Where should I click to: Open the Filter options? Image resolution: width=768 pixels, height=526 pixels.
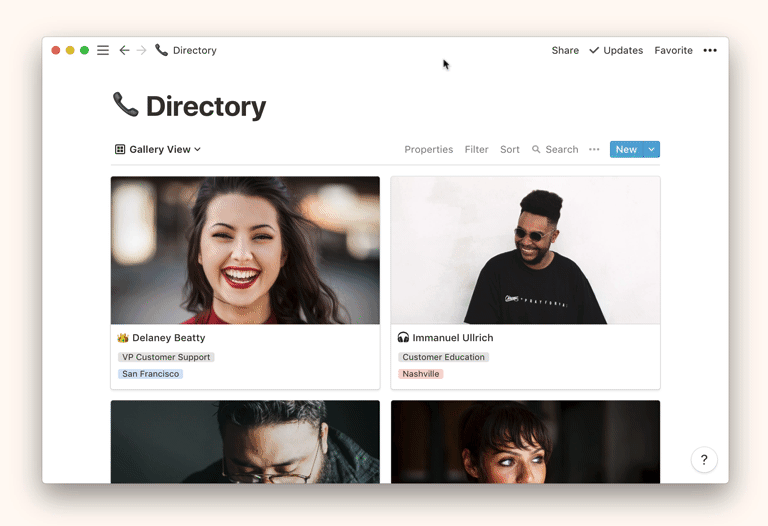pyautogui.click(x=476, y=149)
